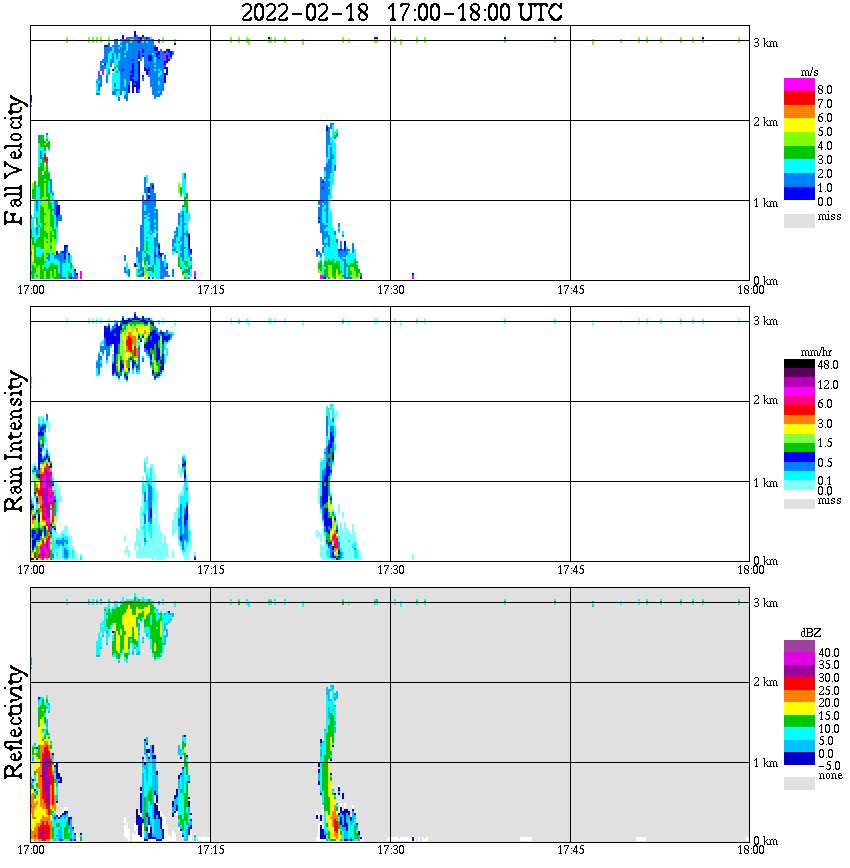Image resolution: width=850 pixels, height=868 pixels.
Task: Click the '3 km' label beside the Fall Velocity panel
Action: tap(766, 43)
